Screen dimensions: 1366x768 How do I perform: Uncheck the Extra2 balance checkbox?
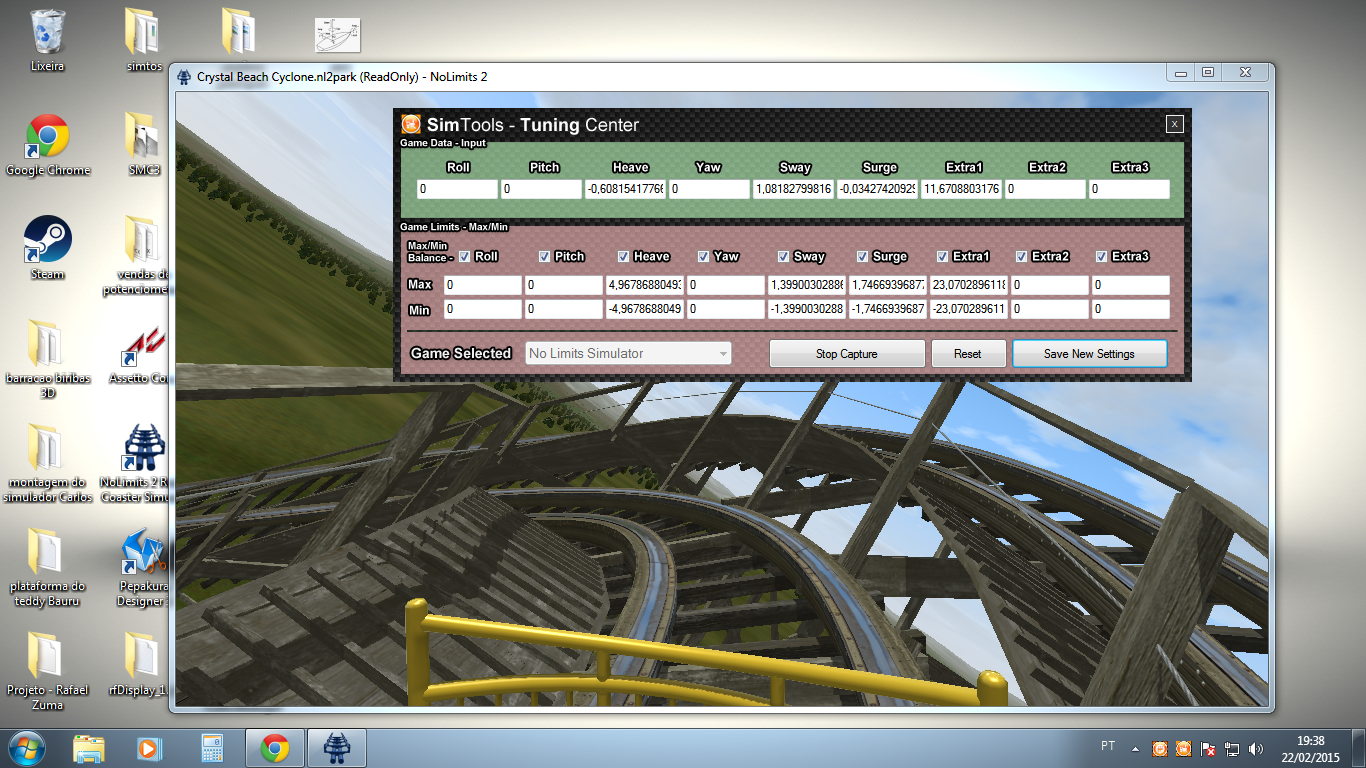coord(1022,256)
